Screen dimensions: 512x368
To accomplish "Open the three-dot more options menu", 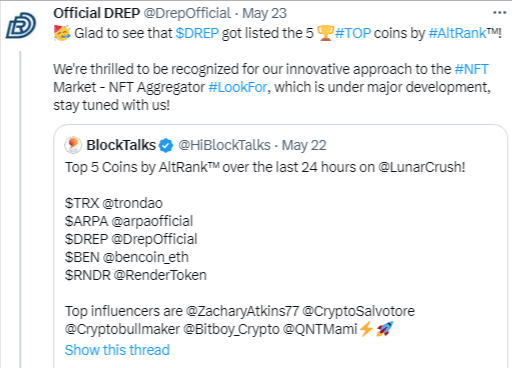I will pos(499,13).
